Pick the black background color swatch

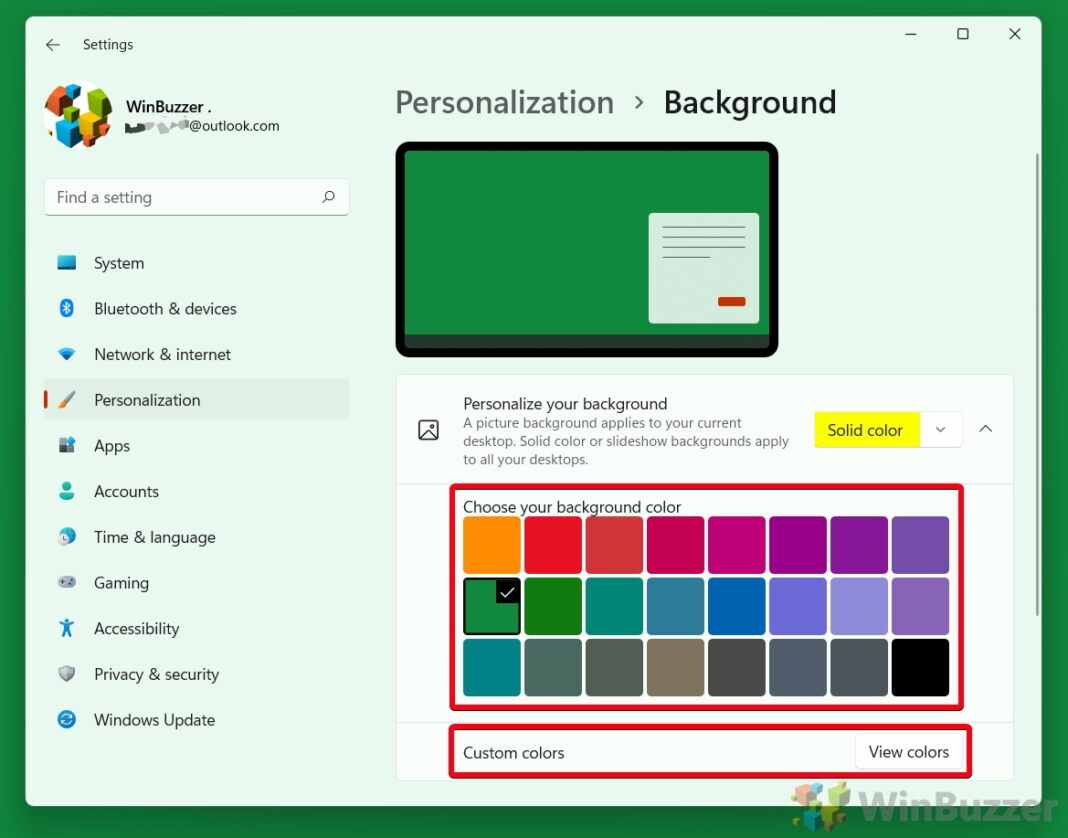920,667
